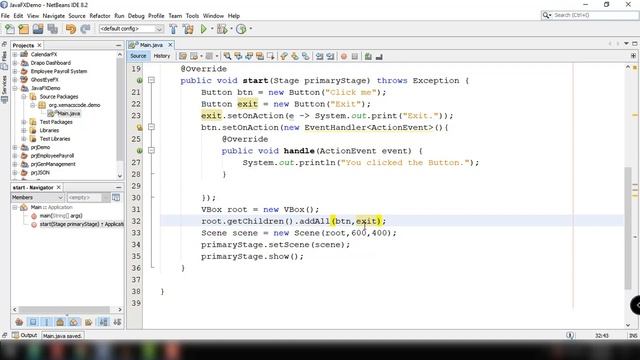Toggle Fully Qualified Names in Navigator

89,322
